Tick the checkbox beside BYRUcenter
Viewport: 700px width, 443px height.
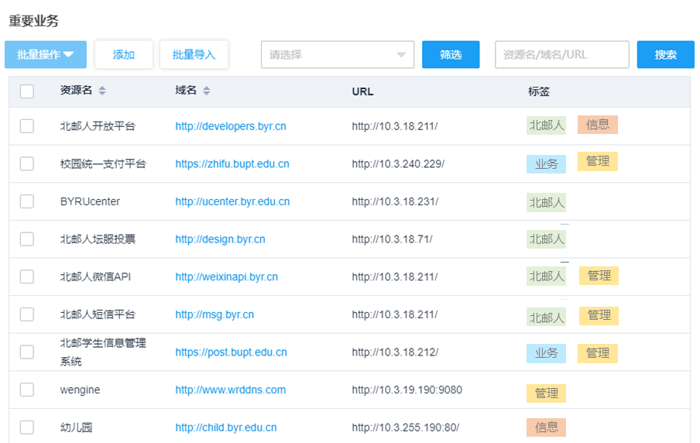tap(27, 201)
